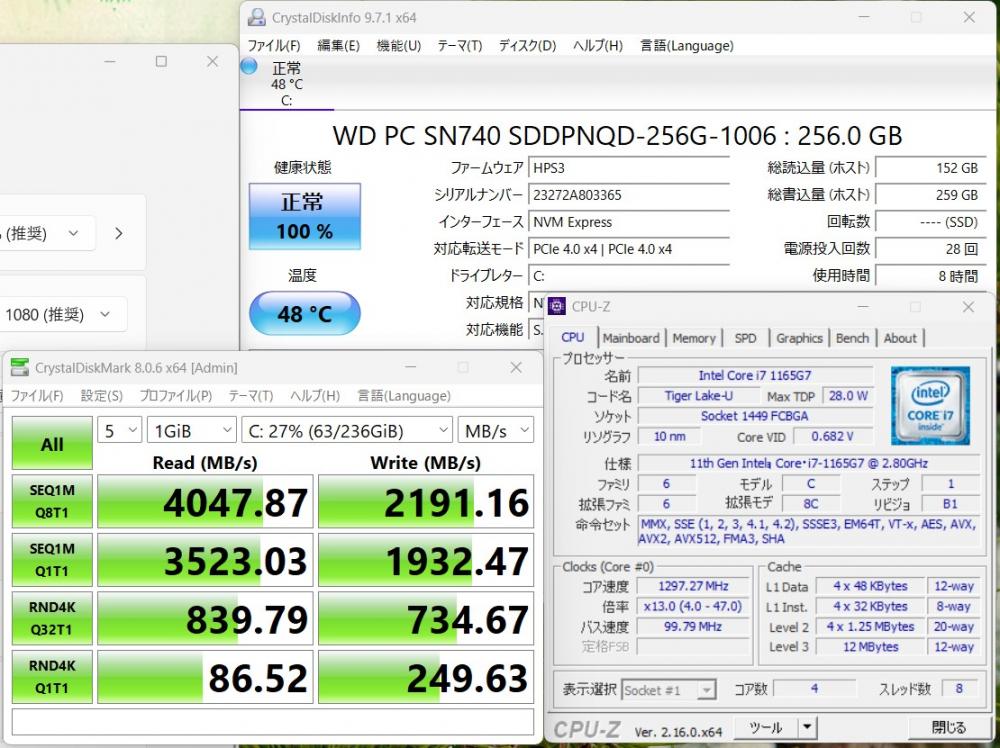1000x748 pixels.
Task: Open ヘルプ(H) menu in CrystalDiskMark
Action: pos(314,396)
